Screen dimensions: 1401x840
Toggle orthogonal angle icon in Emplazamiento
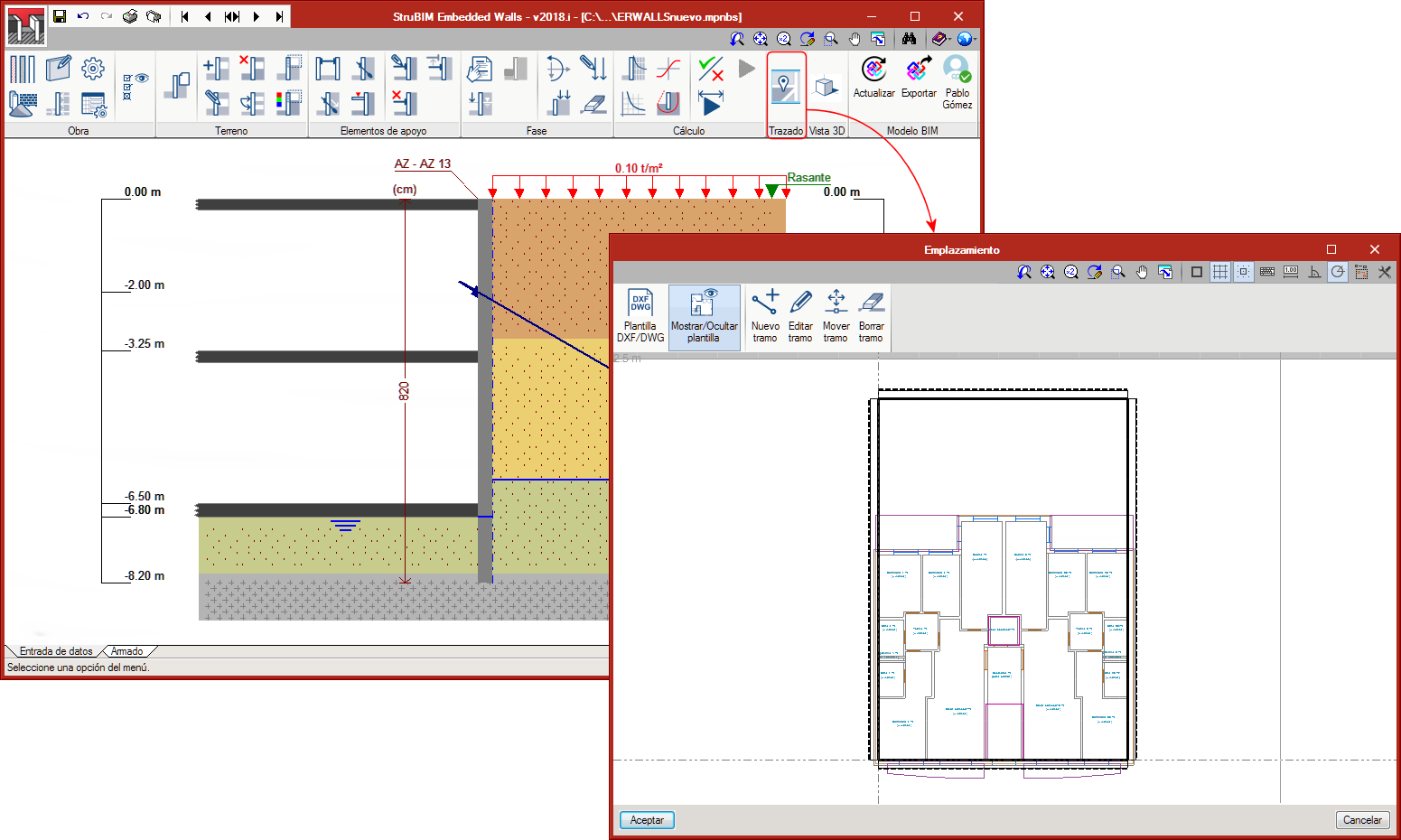click(x=1314, y=272)
